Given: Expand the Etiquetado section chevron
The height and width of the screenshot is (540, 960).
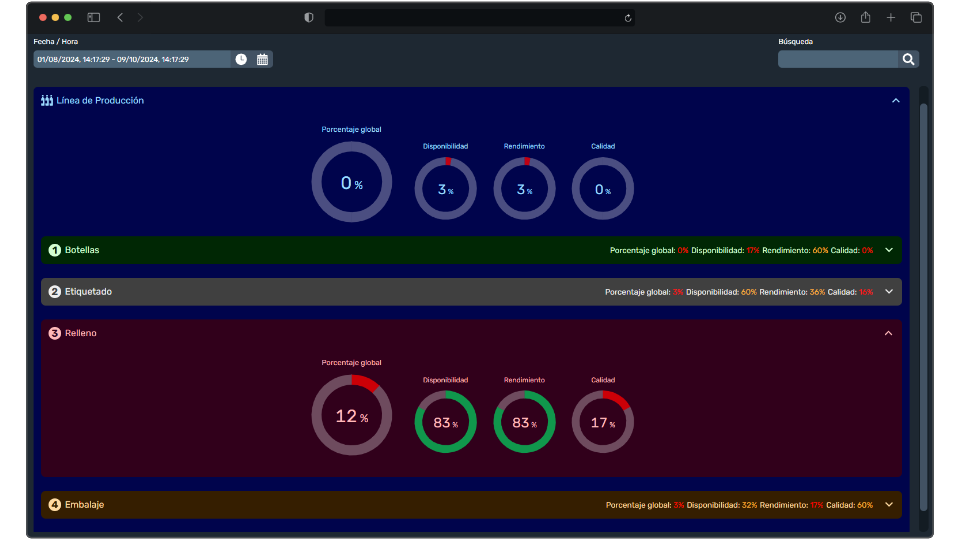Looking at the screenshot, I should tap(888, 292).
